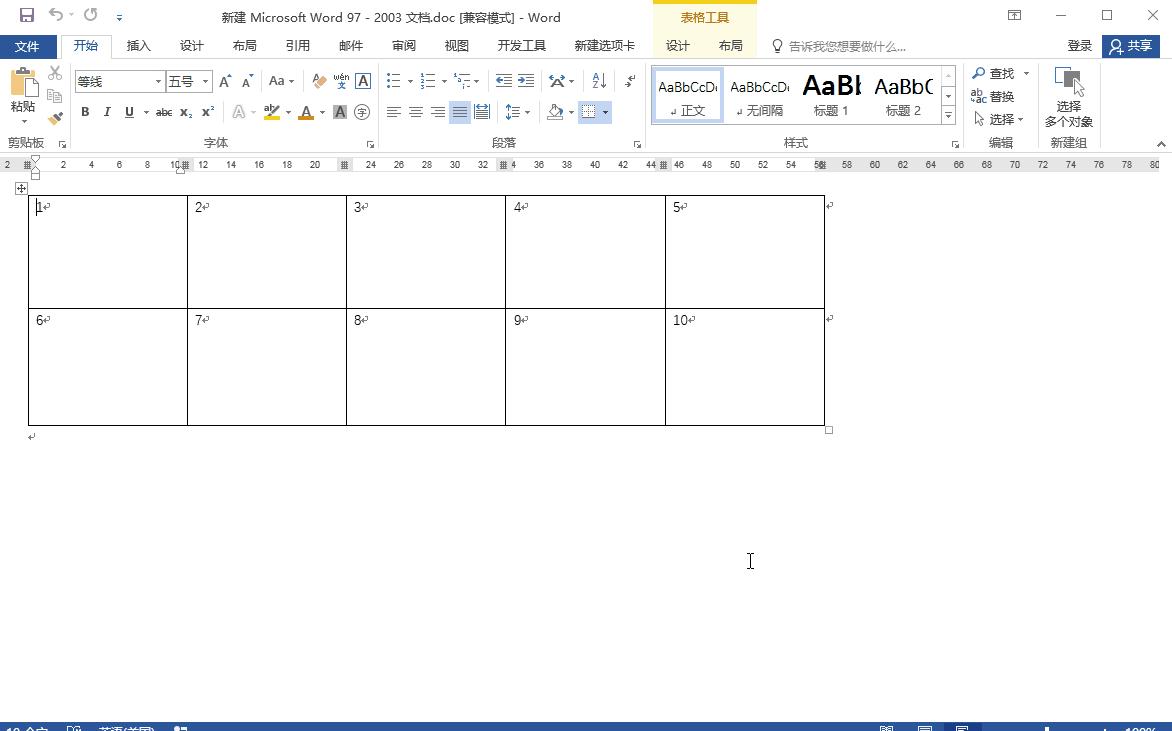Toggle italic formatting
The width and height of the screenshot is (1172, 731).
point(107,112)
